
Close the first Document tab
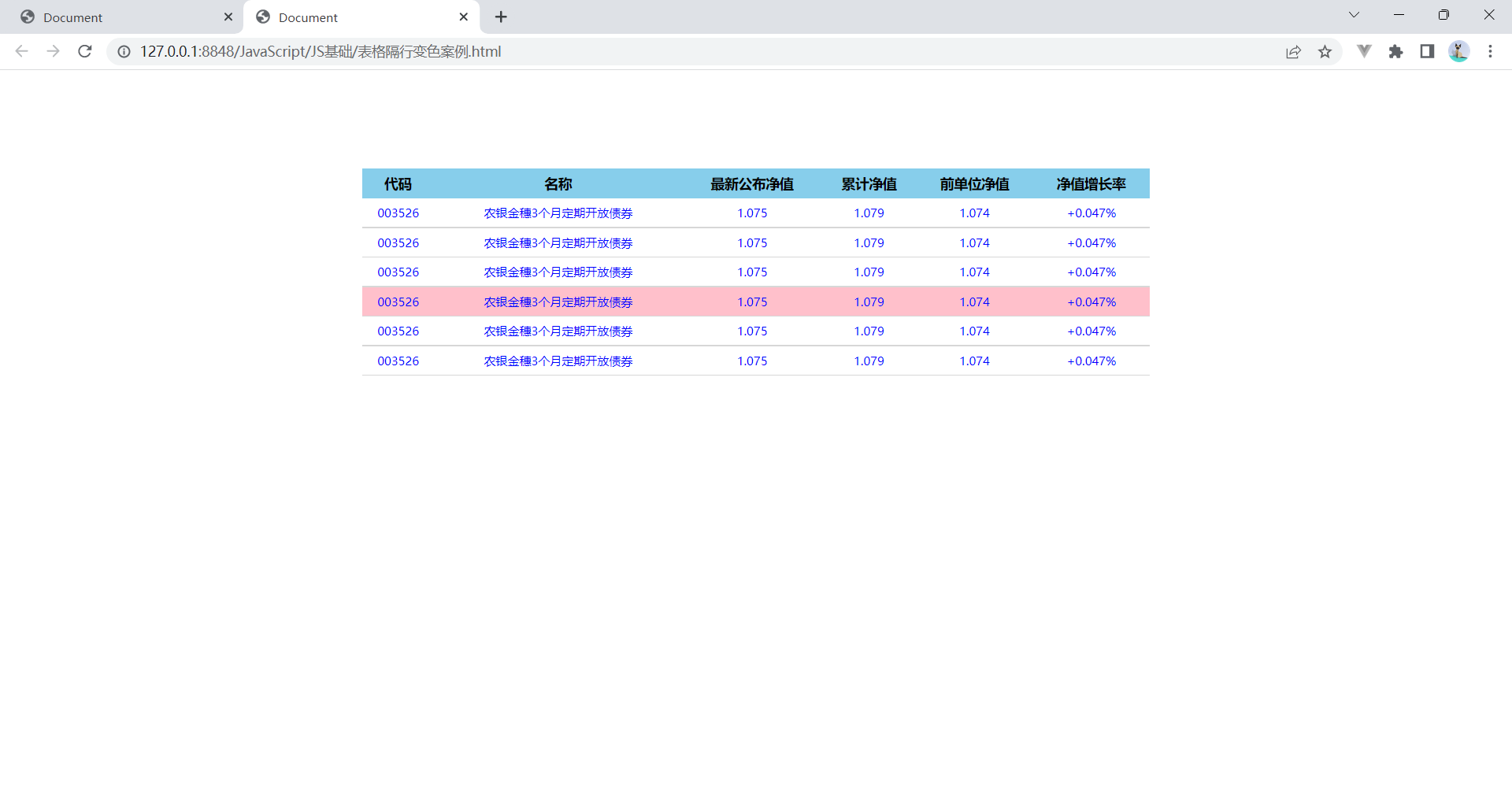tap(228, 17)
